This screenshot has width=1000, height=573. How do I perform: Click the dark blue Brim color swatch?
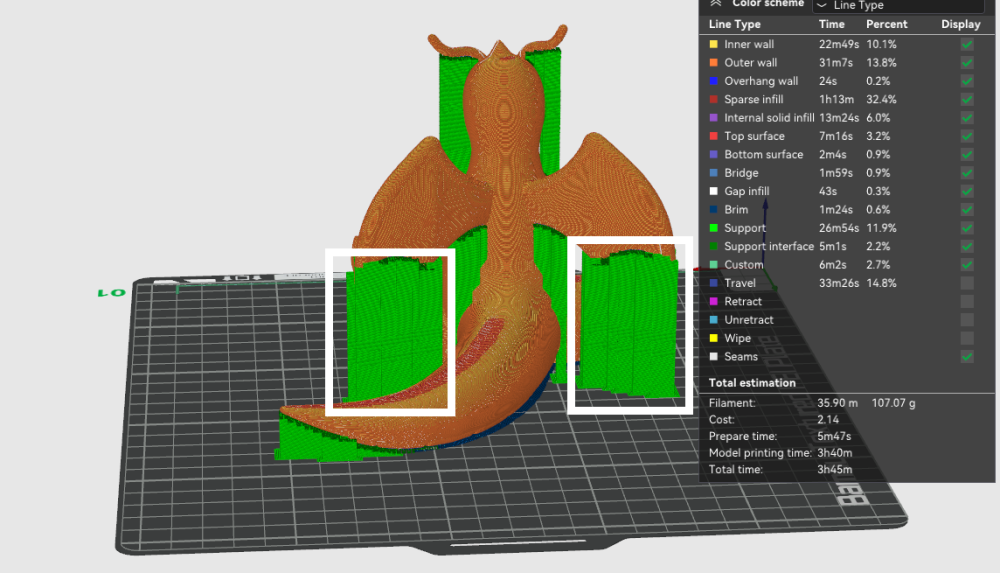[x=714, y=209]
